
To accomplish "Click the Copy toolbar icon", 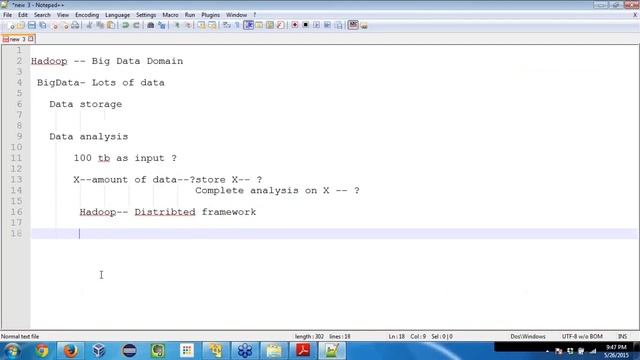I will 100,25.
